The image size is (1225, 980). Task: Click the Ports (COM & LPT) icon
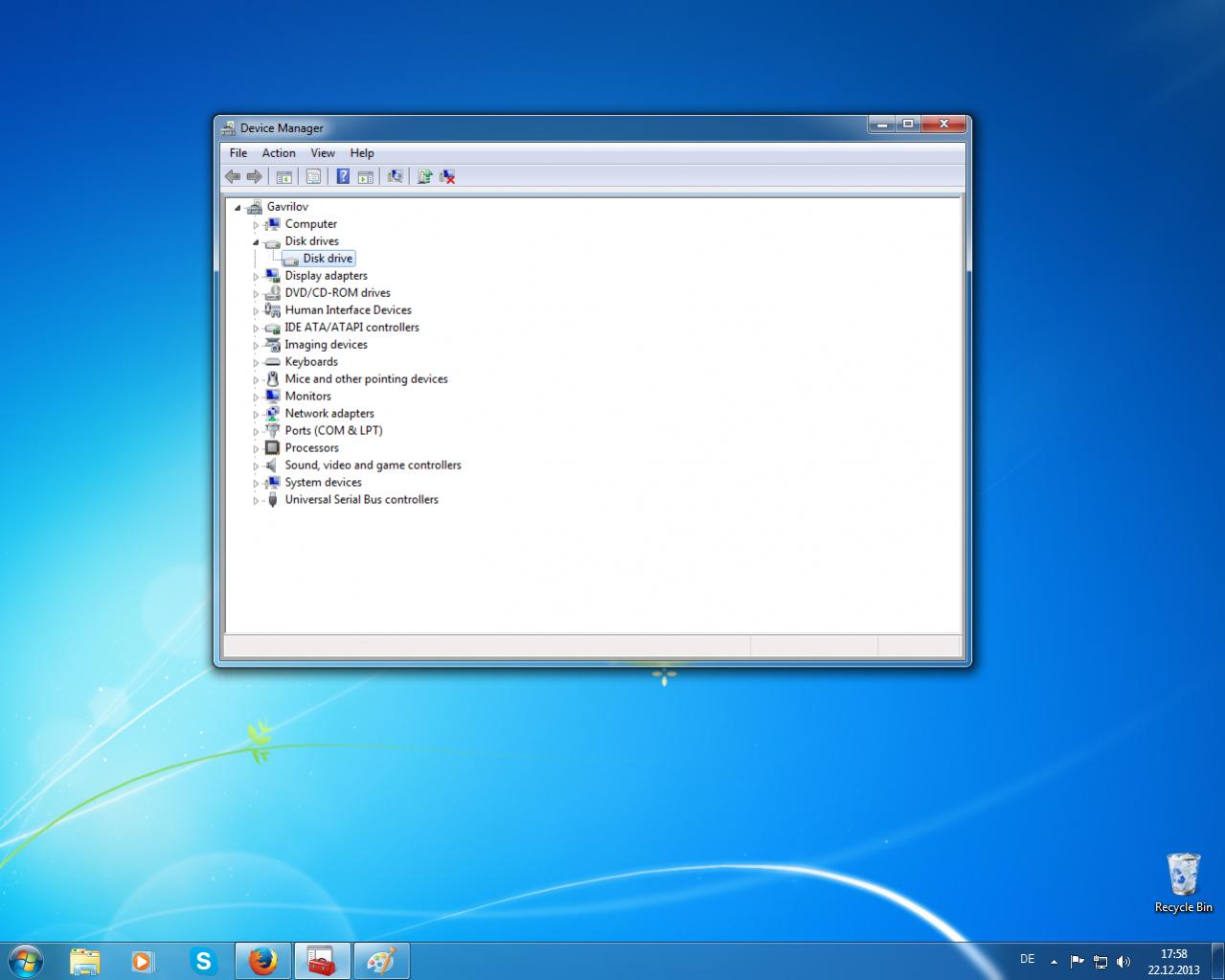click(x=272, y=431)
